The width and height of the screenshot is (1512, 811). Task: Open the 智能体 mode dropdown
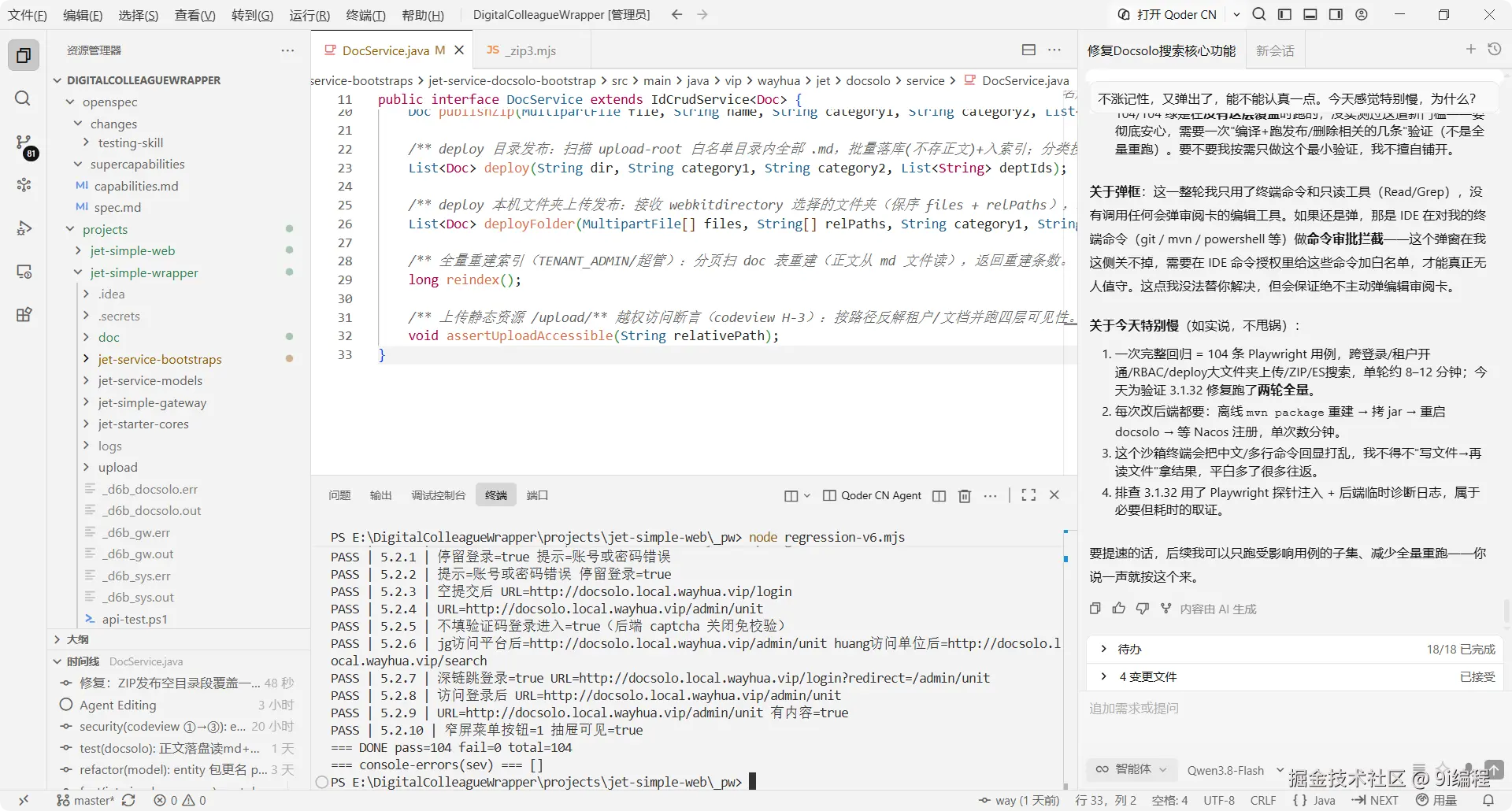click(1132, 769)
